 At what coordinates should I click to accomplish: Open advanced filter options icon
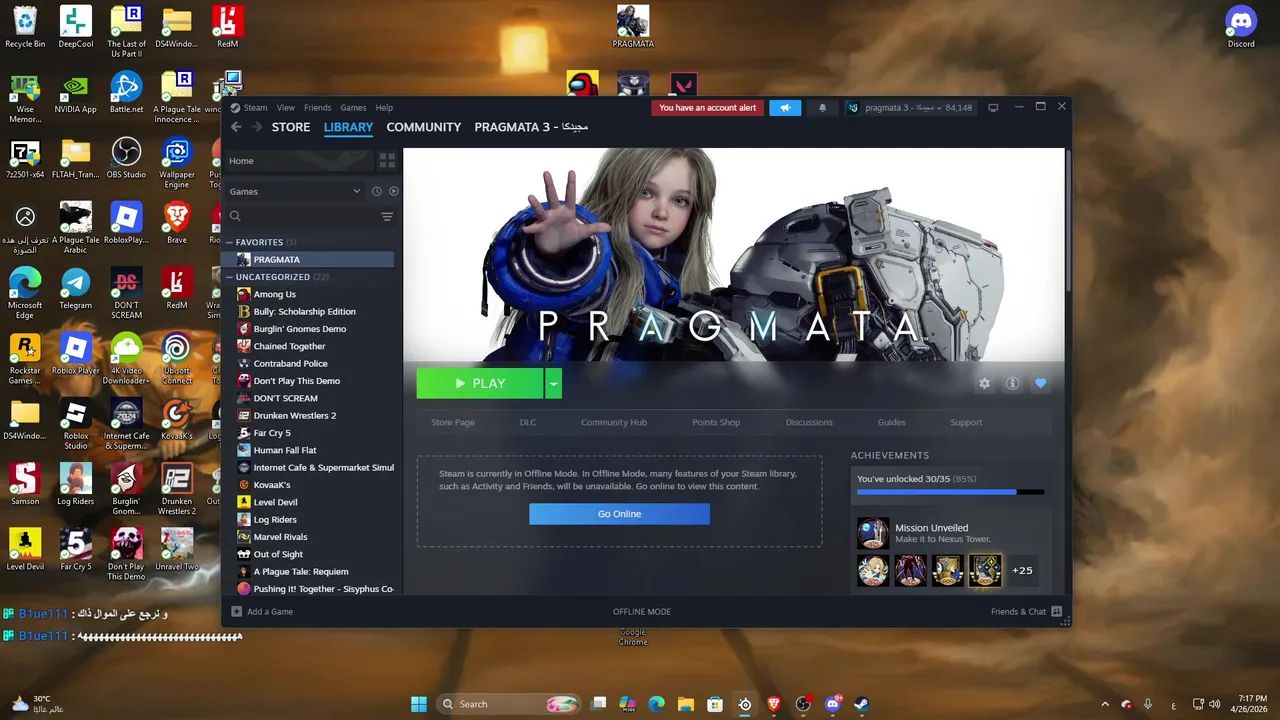(x=387, y=217)
